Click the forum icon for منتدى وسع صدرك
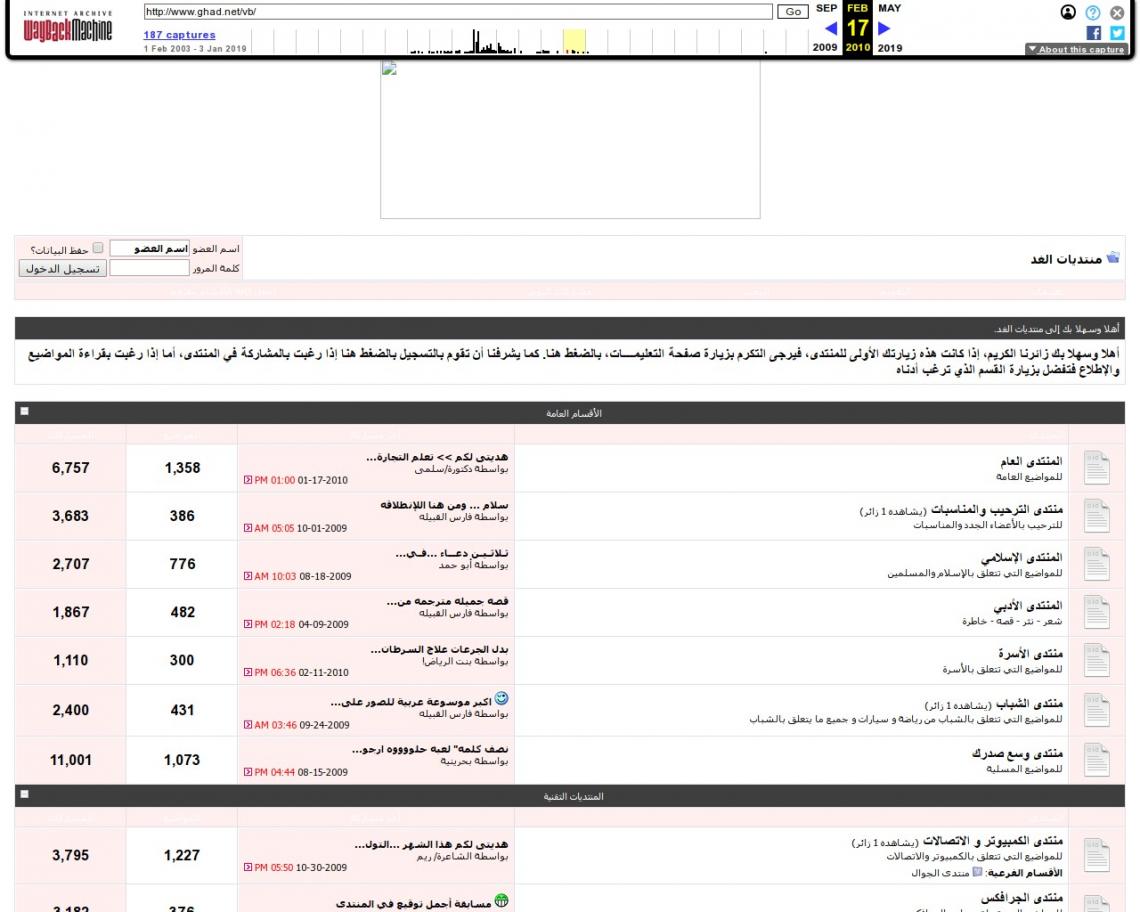 (x=1096, y=759)
